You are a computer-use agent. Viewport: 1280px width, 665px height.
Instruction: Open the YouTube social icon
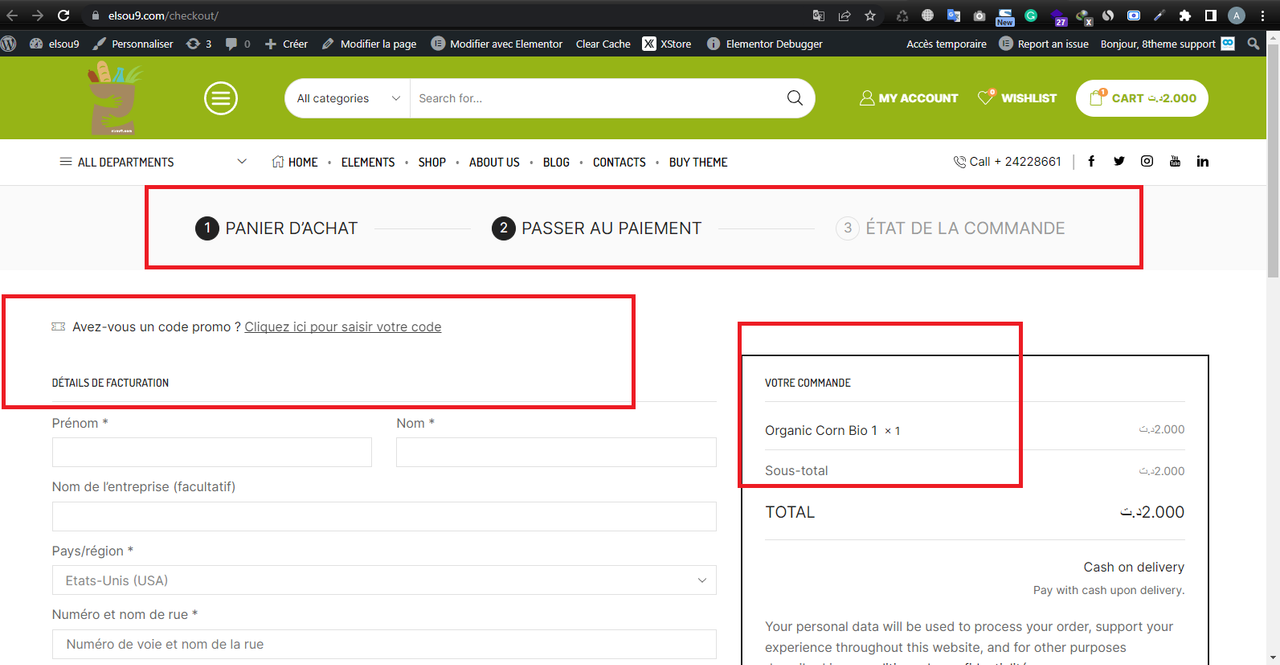1175,162
